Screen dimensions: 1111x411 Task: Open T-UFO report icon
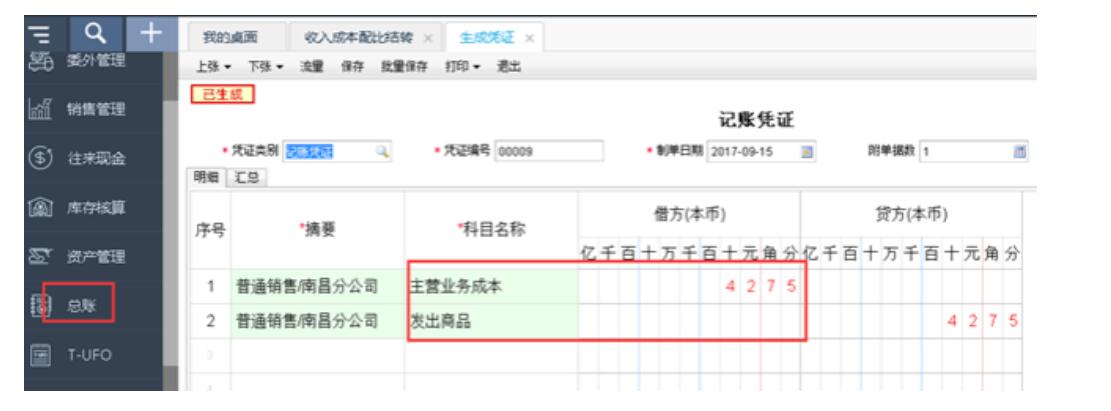point(39,356)
